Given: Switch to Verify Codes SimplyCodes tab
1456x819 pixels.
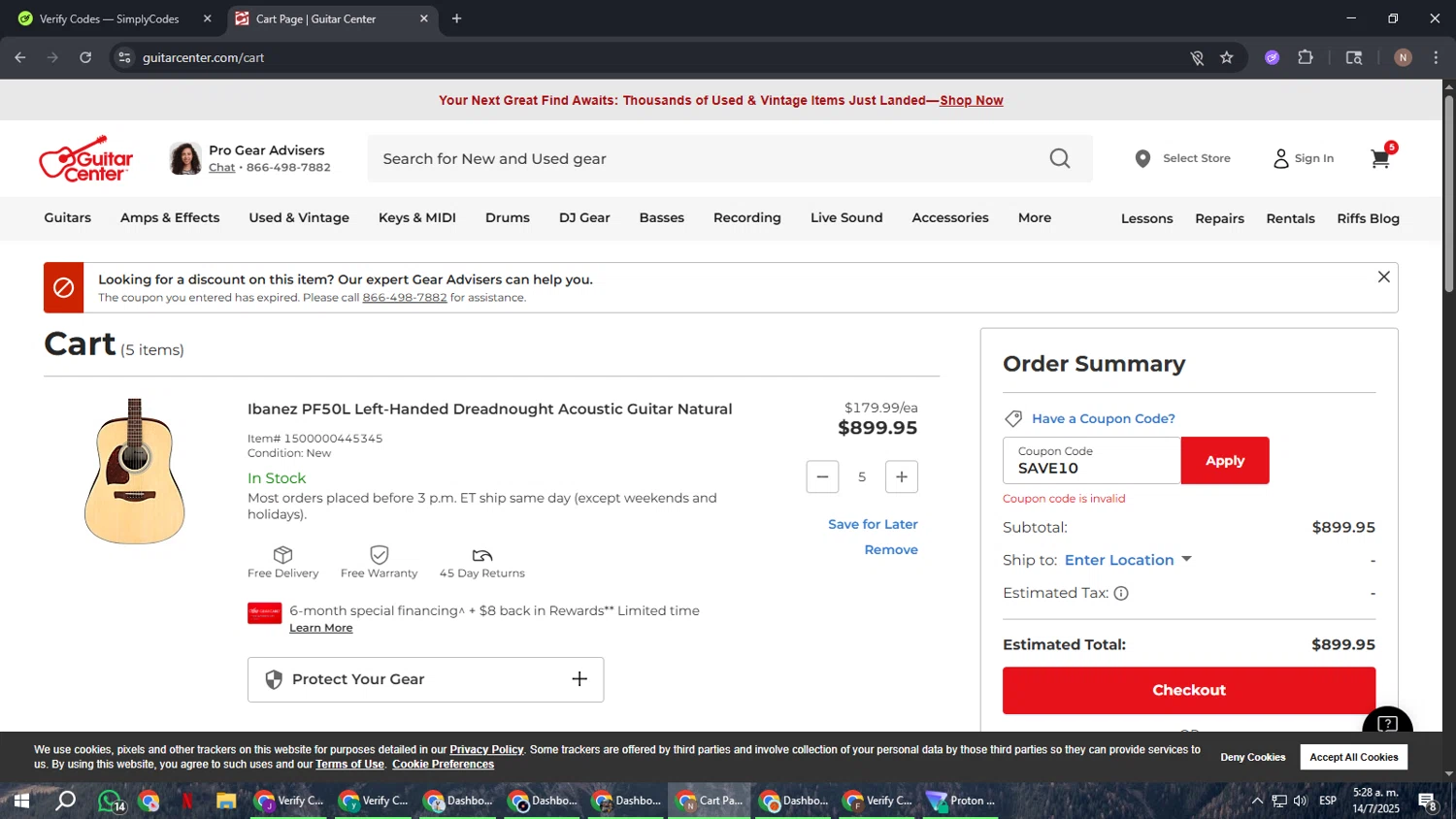Looking at the screenshot, I should tap(115, 18).
